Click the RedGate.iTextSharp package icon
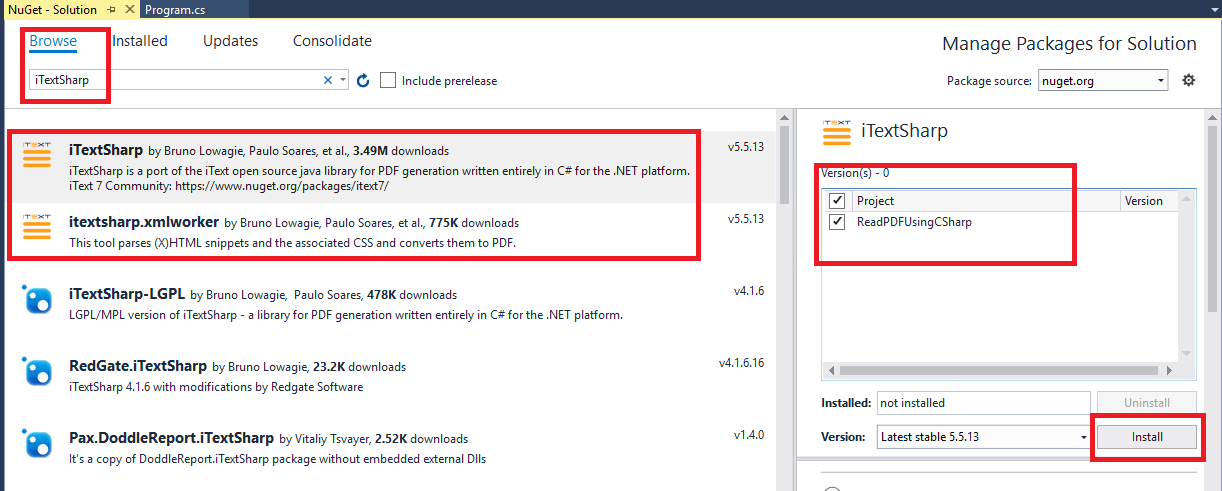1222x491 pixels. point(37,371)
